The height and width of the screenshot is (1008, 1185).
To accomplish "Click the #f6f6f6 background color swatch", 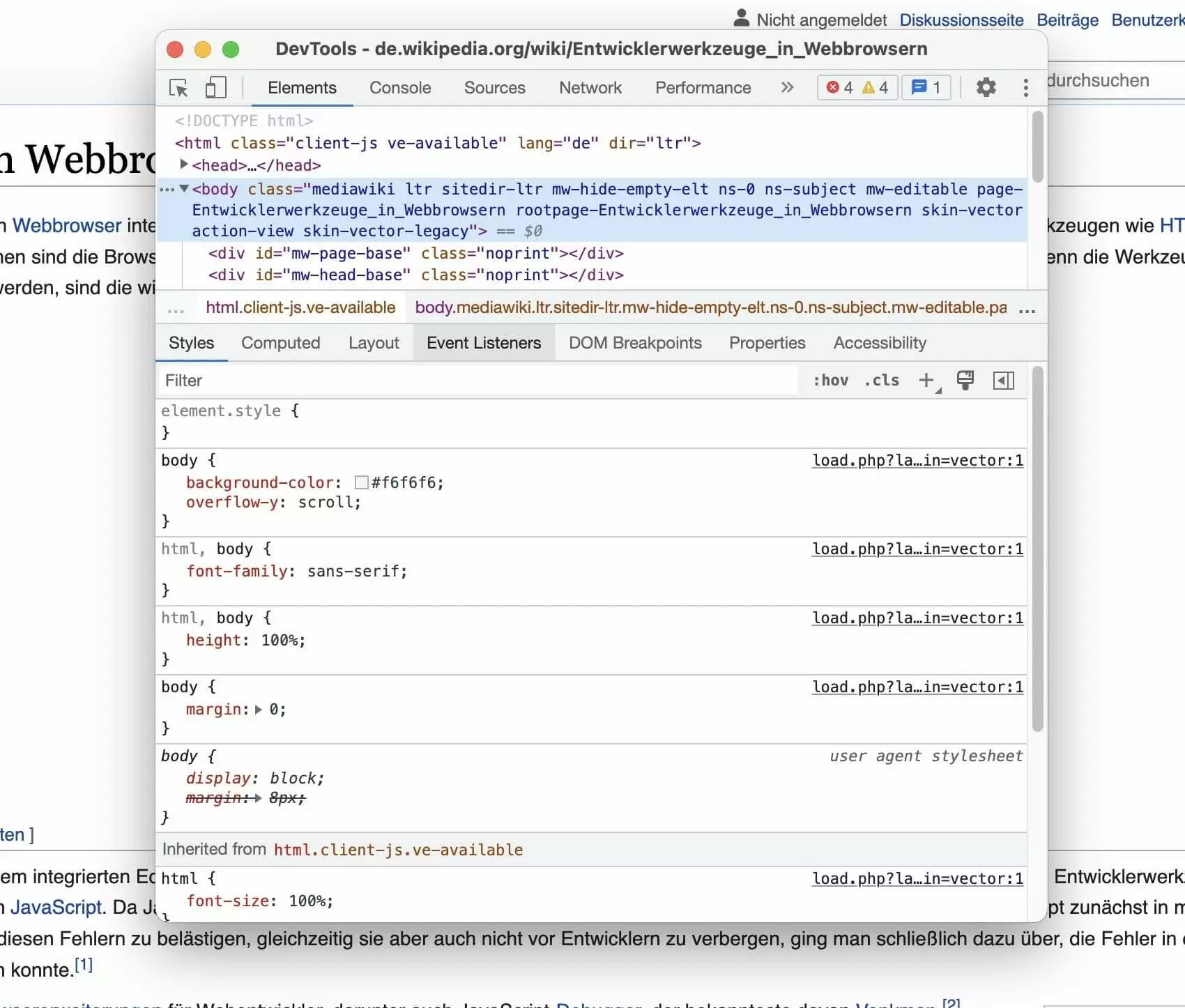I will [x=361, y=482].
